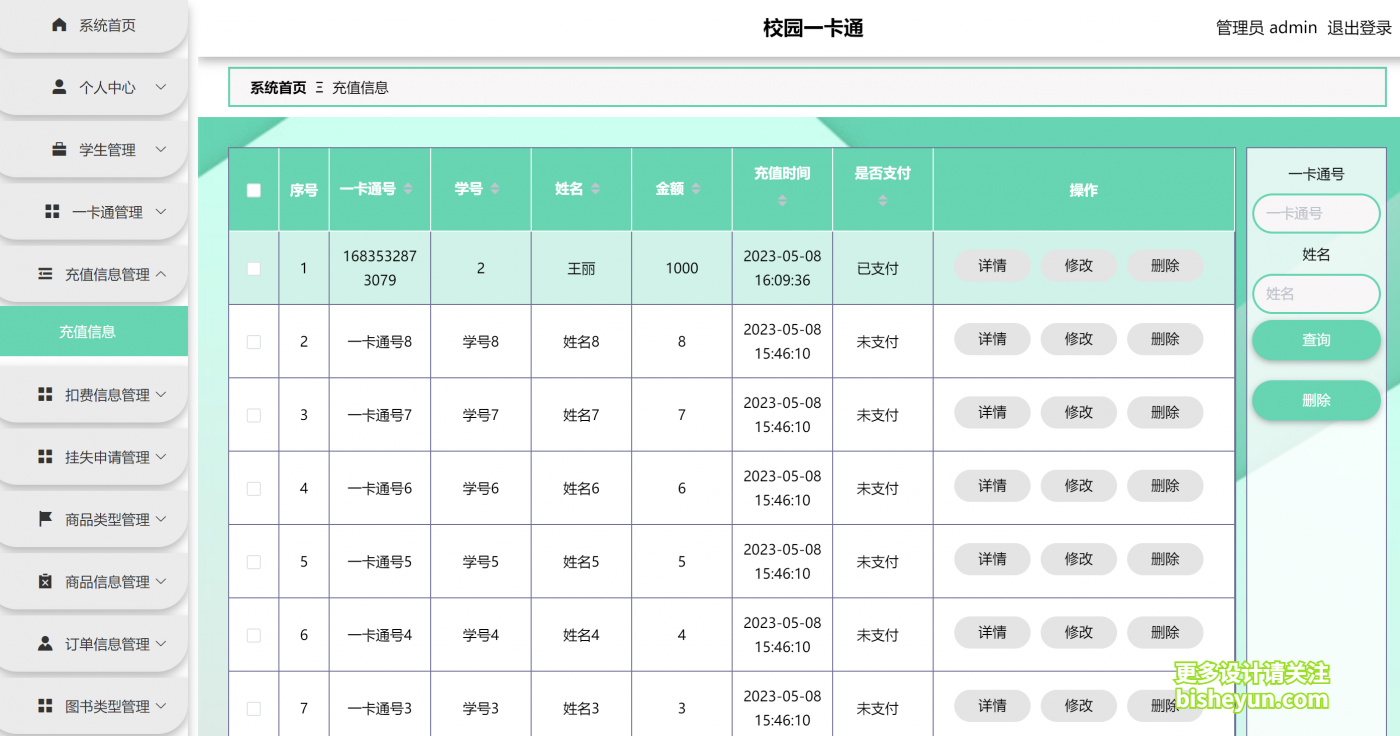Check the checkbox for 王丽's row
The width and height of the screenshot is (1400, 736).
pos(253,267)
